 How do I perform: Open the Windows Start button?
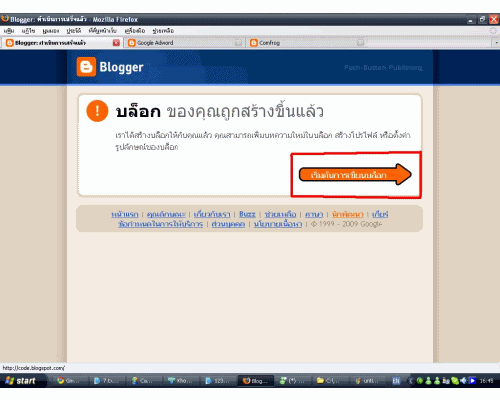(x=22, y=381)
